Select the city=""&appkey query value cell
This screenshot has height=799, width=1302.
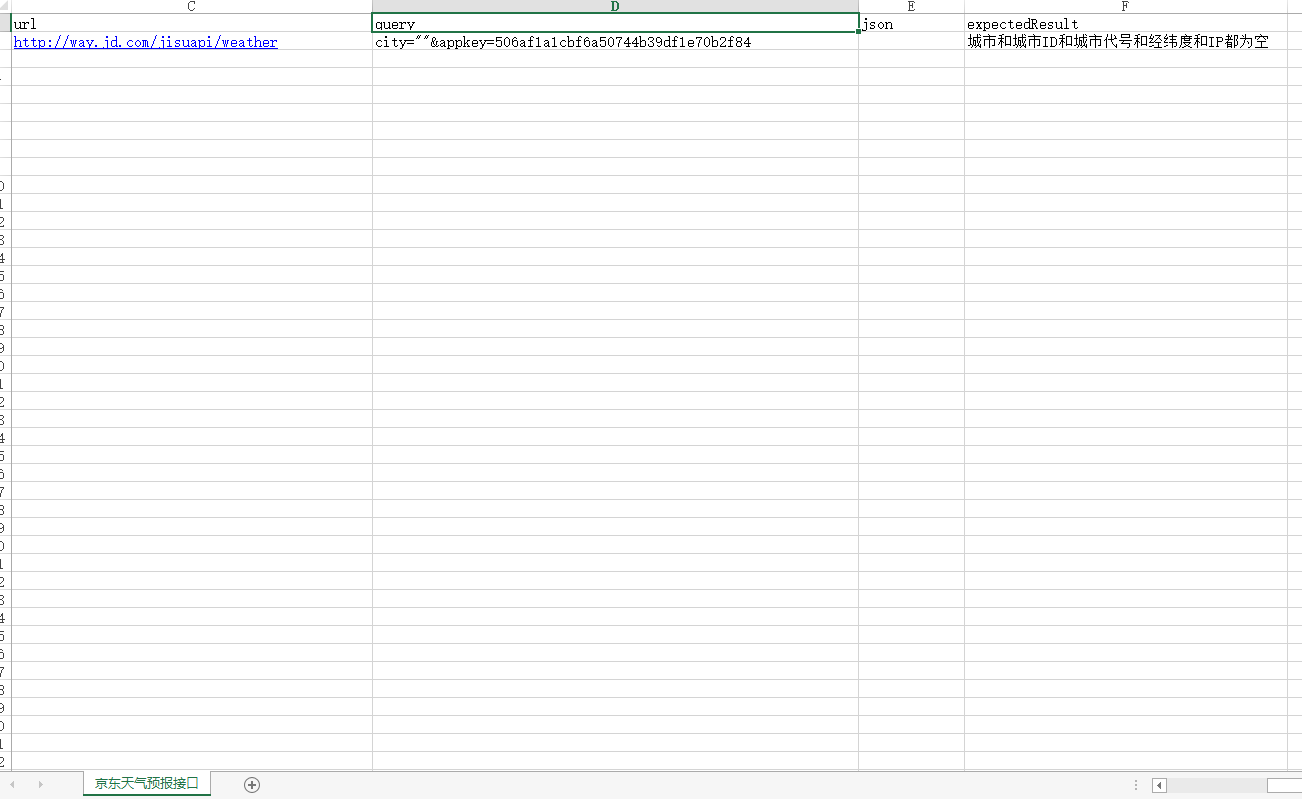click(615, 42)
